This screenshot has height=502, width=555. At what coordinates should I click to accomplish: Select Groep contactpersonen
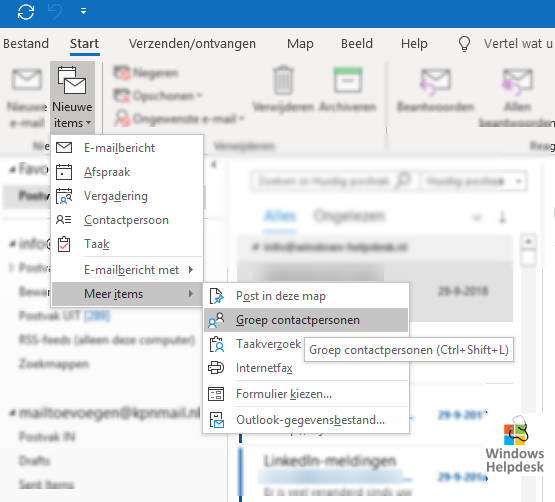point(306,320)
